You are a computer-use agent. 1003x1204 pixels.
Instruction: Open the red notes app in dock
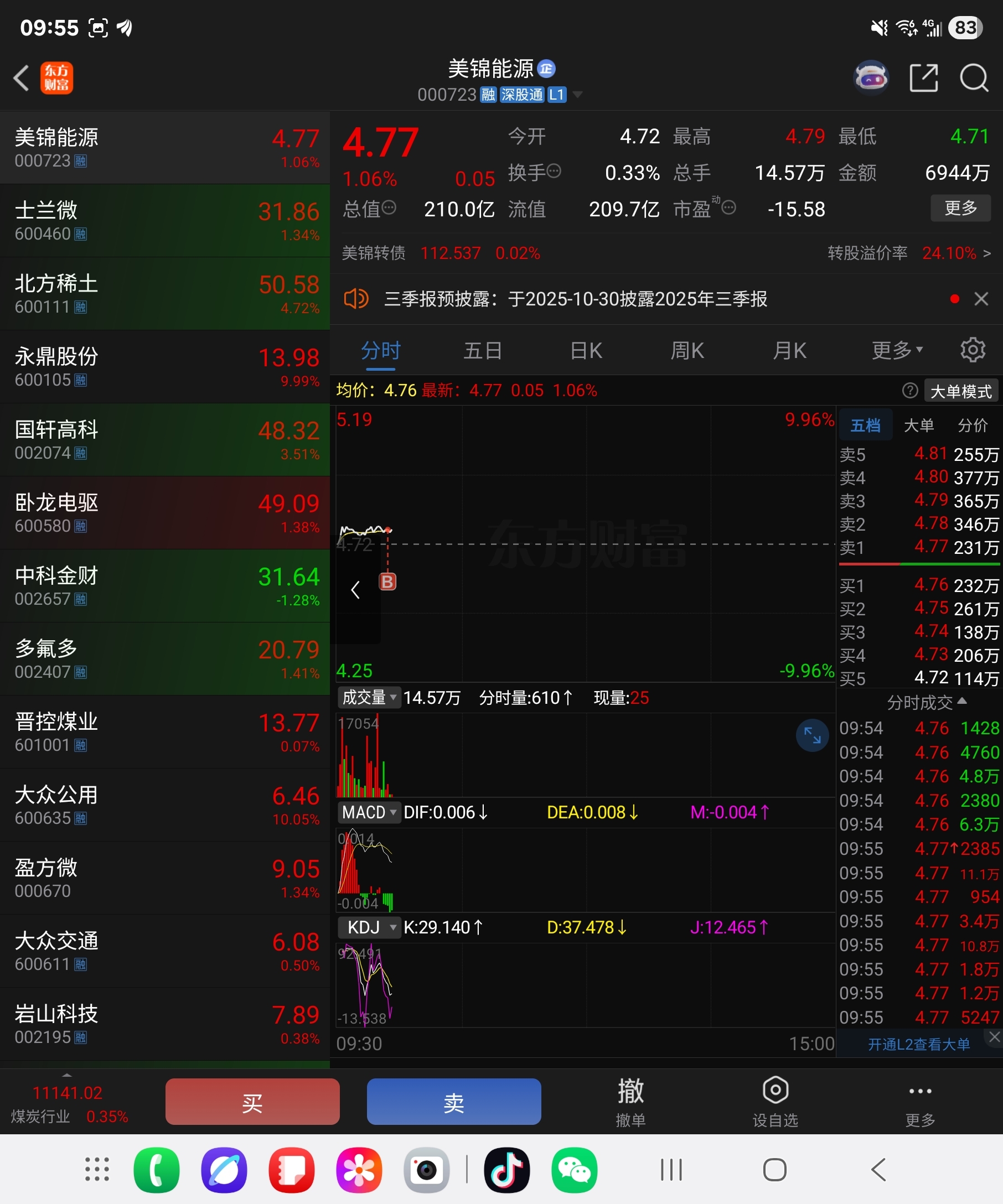click(x=292, y=1170)
